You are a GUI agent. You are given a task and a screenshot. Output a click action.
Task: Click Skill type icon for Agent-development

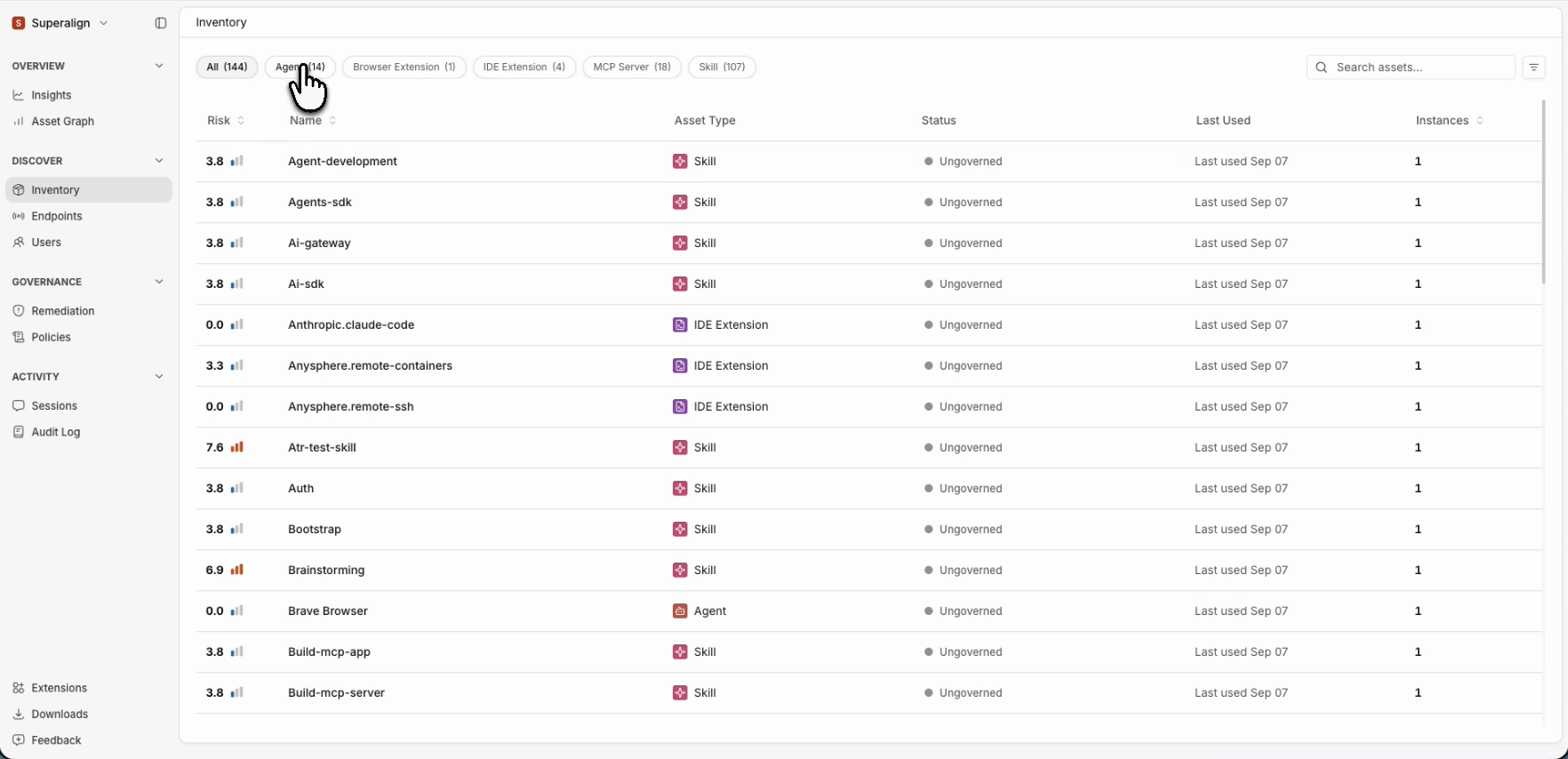pos(680,162)
